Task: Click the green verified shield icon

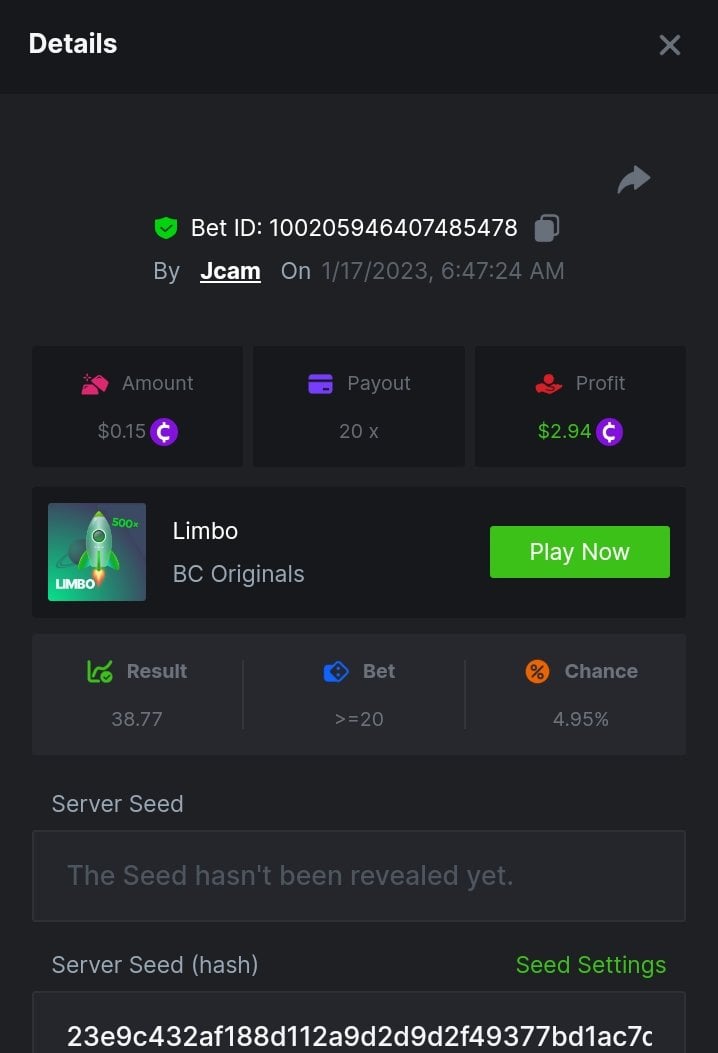Action: (166, 228)
